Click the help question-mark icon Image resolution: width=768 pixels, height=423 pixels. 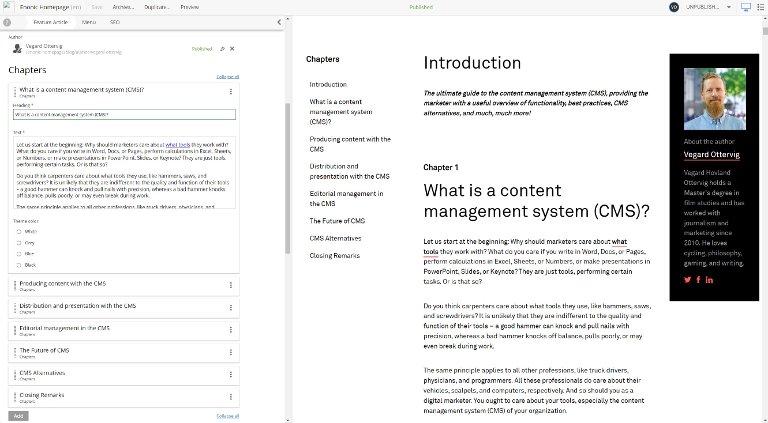7,22
